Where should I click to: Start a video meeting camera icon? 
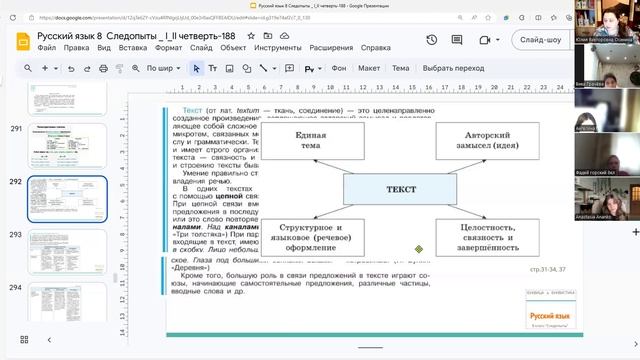(x=484, y=40)
